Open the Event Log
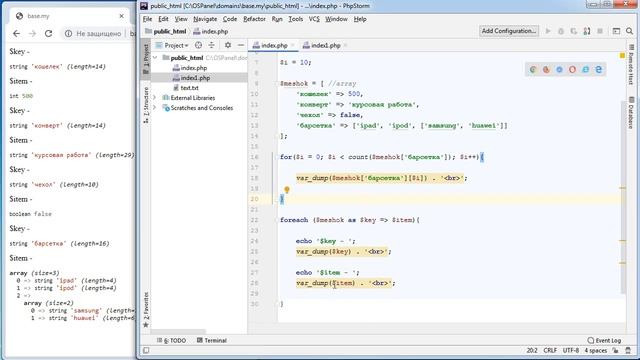This screenshot has width=640, height=360. [604, 340]
